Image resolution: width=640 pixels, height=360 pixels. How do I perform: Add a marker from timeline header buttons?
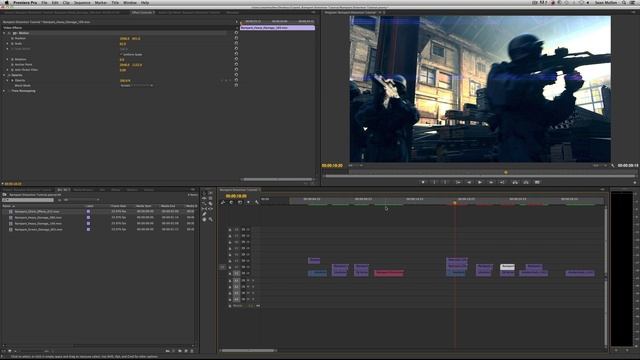(x=248, y=202)
